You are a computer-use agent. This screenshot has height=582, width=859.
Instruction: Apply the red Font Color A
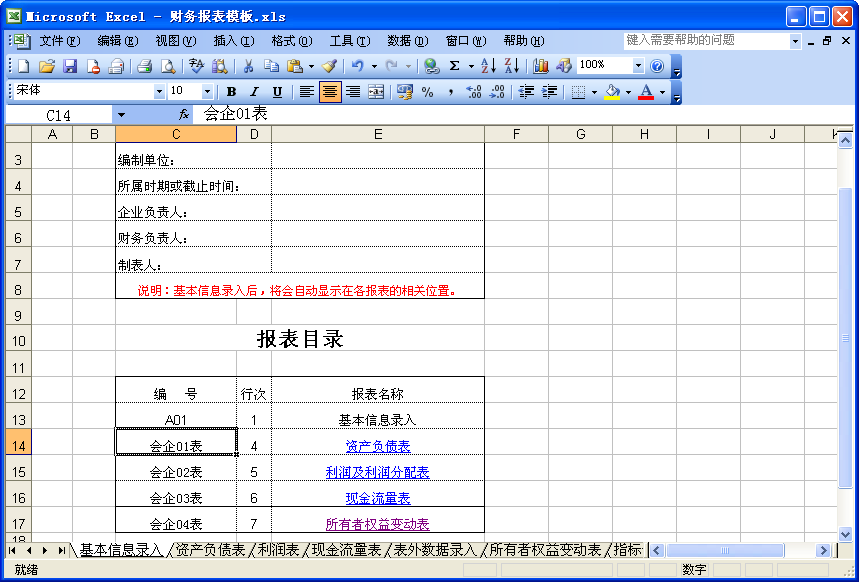click(646, 92)
